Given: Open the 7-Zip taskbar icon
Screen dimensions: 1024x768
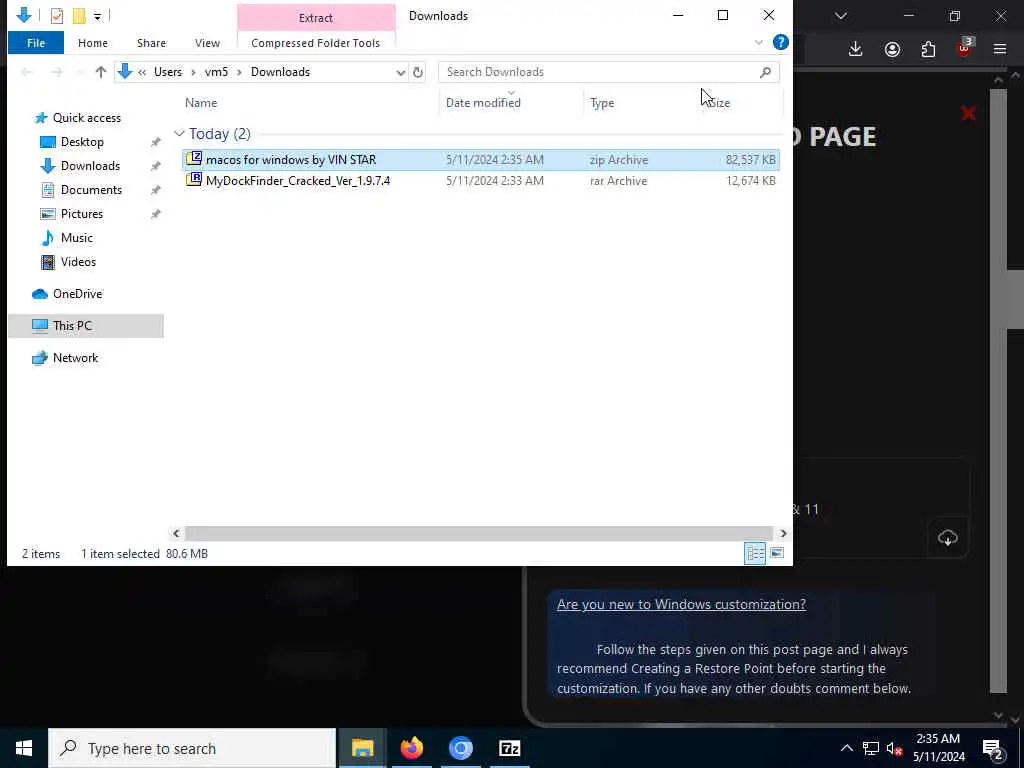Looking at the screenshot, I should click(x=509, y=748).
